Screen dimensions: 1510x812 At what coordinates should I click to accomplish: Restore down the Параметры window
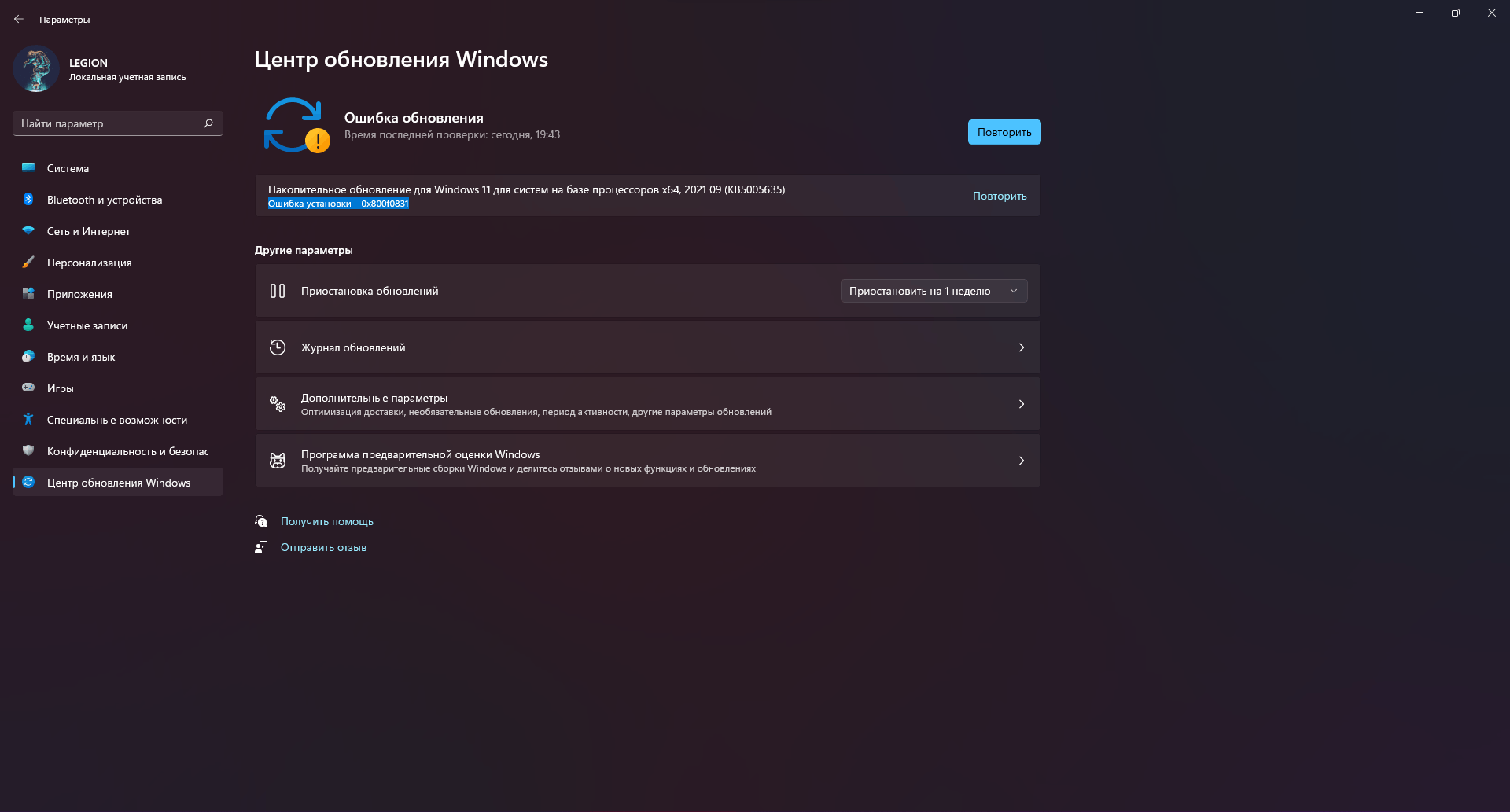(x=1456, y=13)
